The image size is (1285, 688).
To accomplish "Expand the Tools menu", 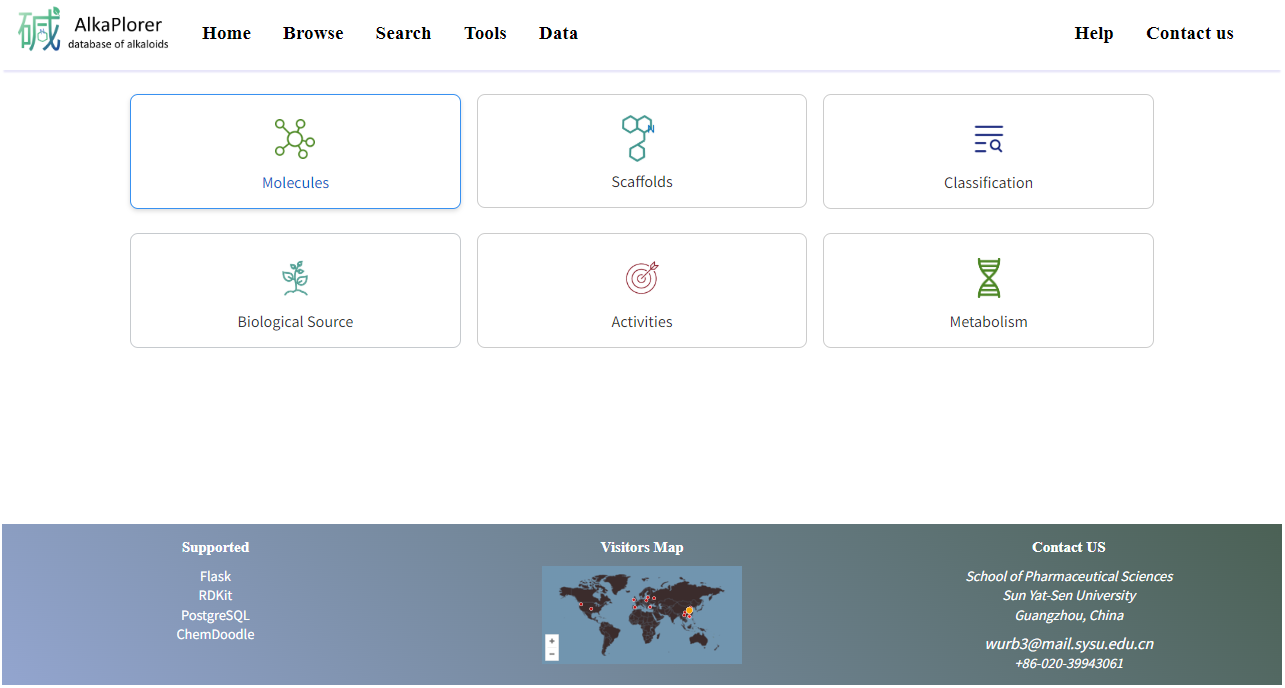I will point(485,33).
